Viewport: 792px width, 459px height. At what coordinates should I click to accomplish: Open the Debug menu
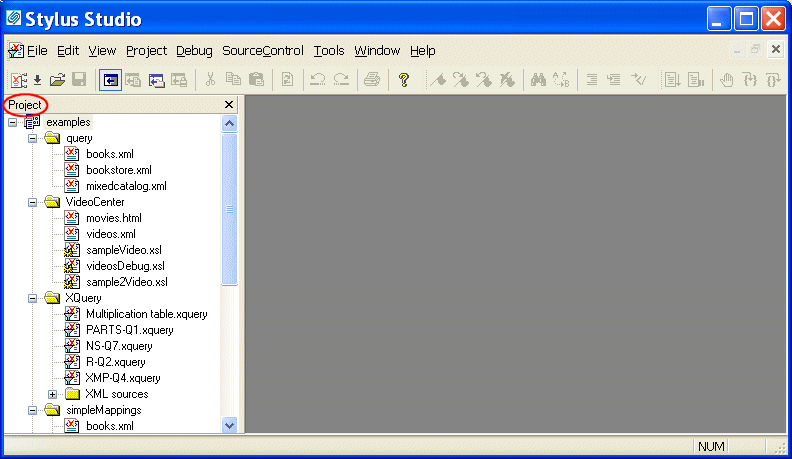point(194,51)
